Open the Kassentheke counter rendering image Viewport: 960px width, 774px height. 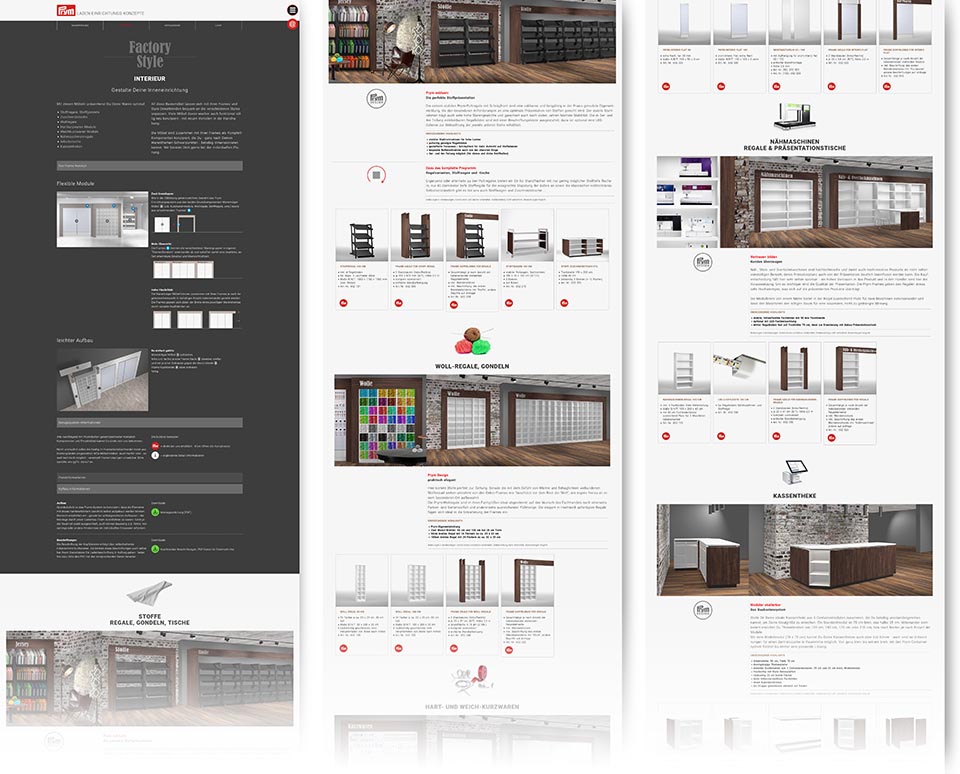coord(795,550)
